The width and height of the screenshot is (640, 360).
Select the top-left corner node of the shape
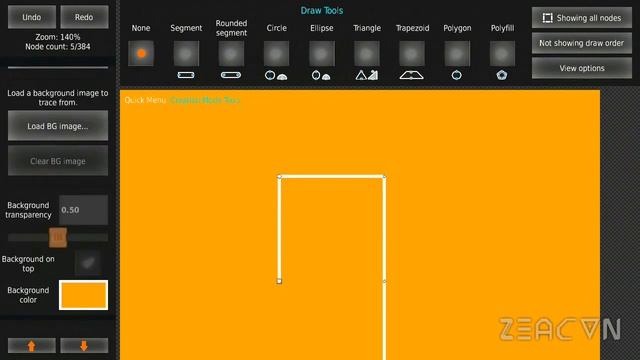click(x=279, y=177)
